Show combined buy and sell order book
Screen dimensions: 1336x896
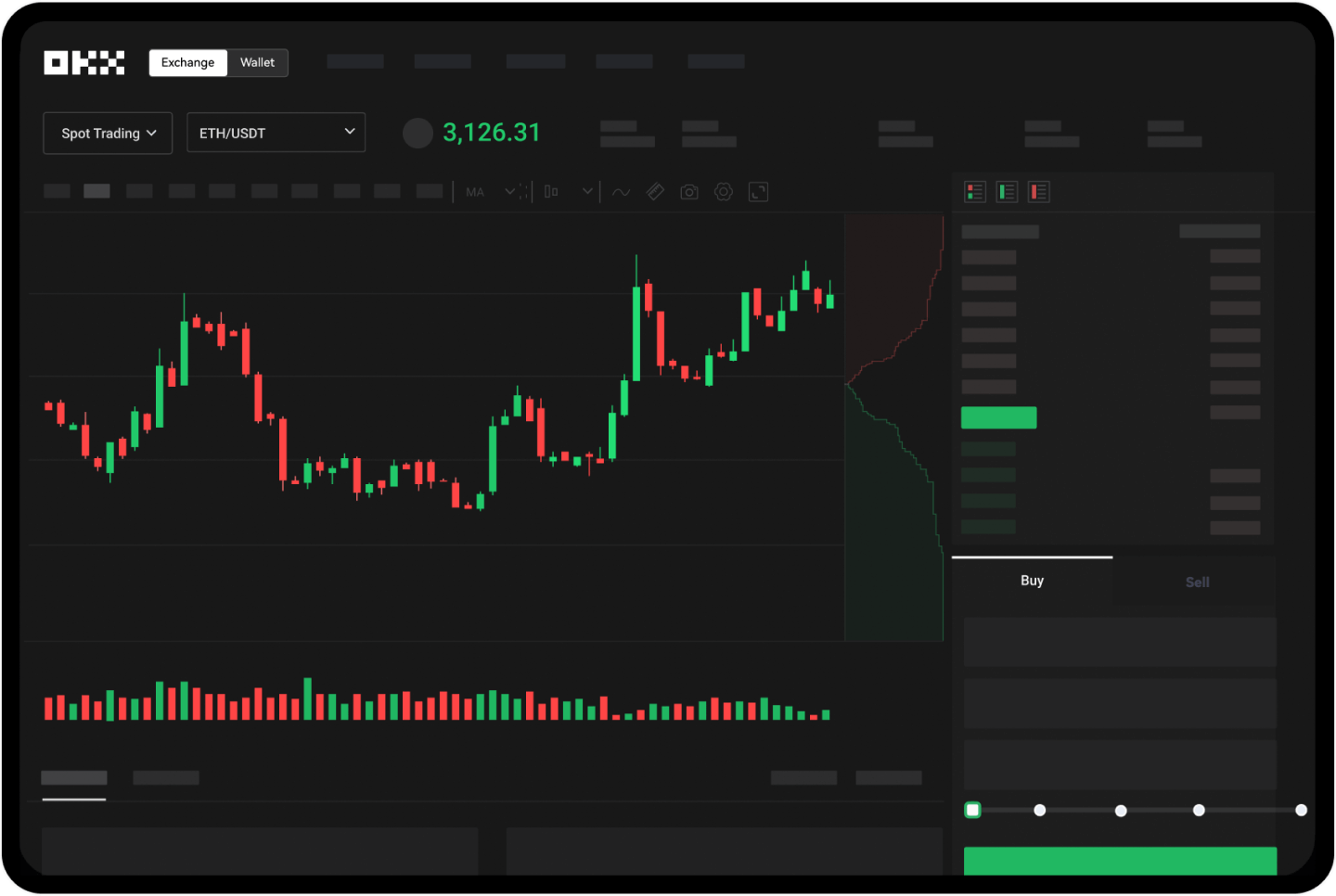click(975, 192)
